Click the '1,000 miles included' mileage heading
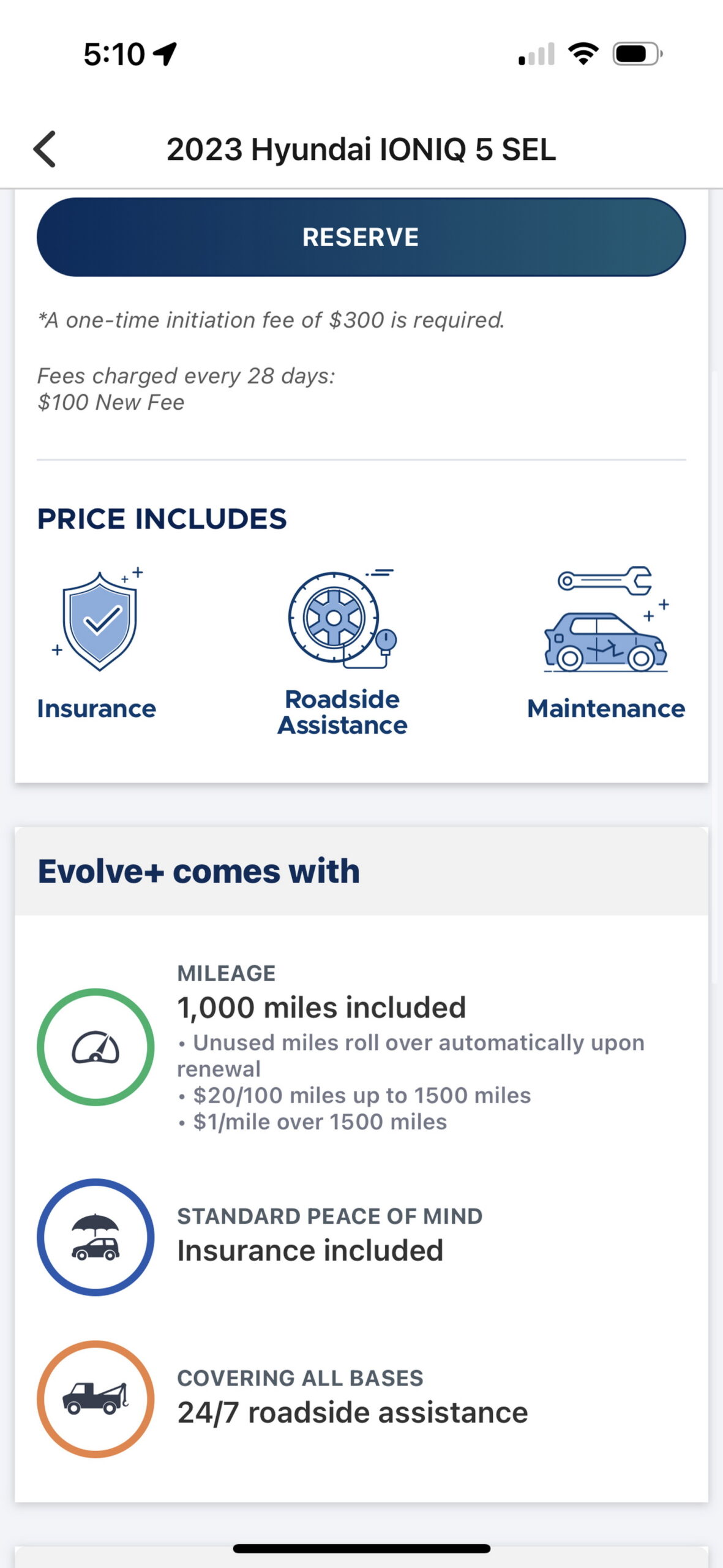Viewport: 723px width, 1568px height. [321, 1006]
